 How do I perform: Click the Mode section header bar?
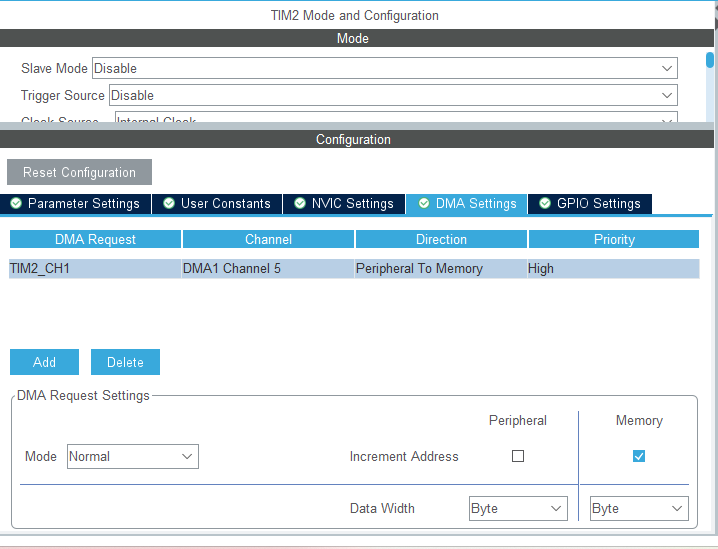[x=357, y=38]
